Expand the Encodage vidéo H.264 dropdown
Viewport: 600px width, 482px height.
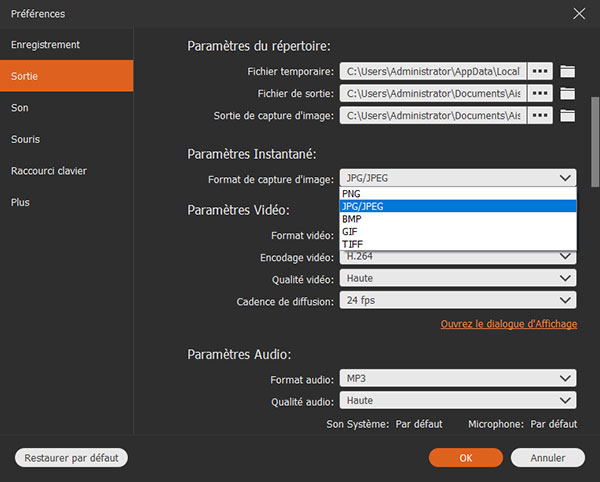(x=458, y=257)
